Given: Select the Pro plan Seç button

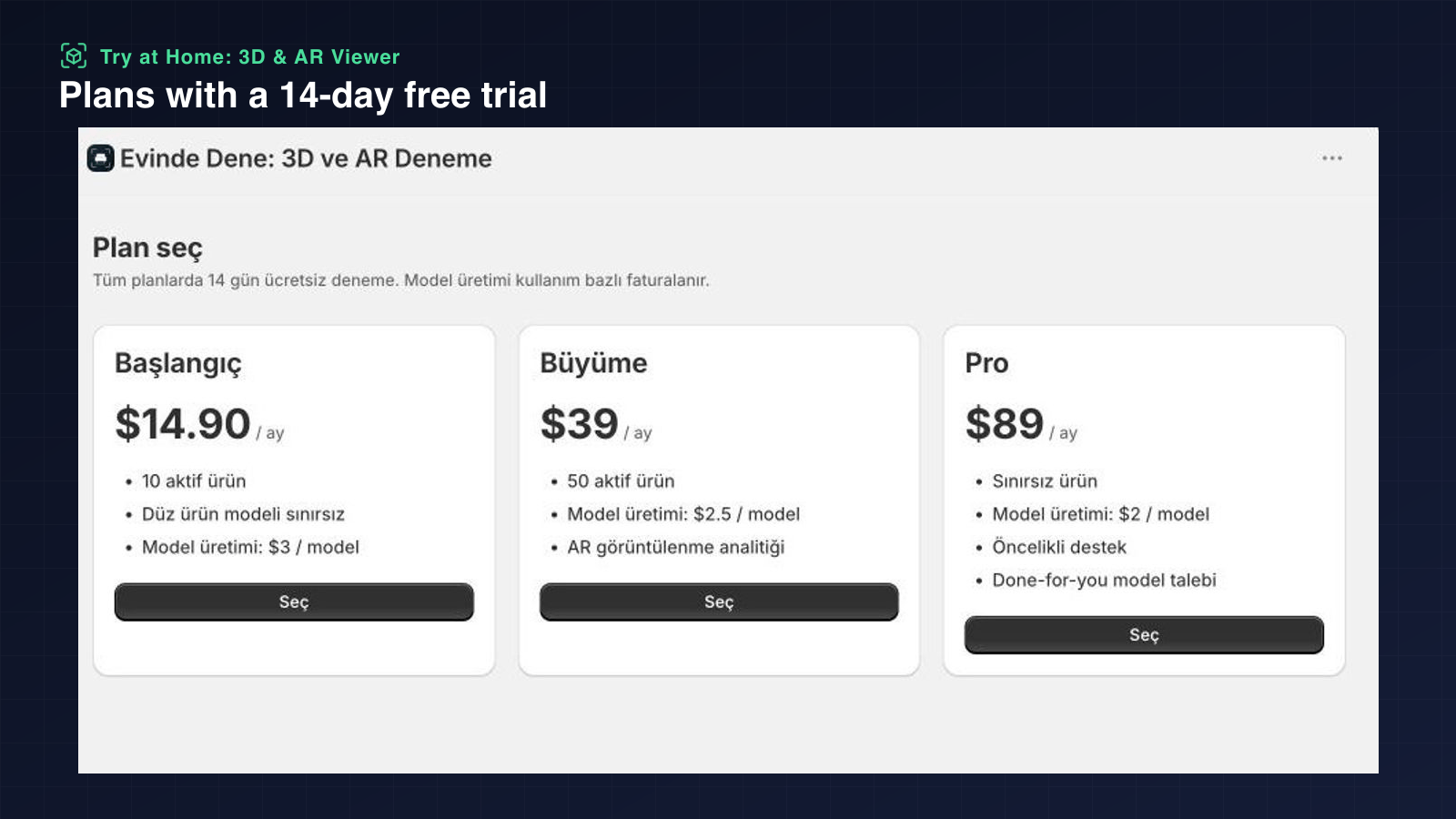Looking at the screenshot, I should pyautogui.click(x=1144, y=635).
